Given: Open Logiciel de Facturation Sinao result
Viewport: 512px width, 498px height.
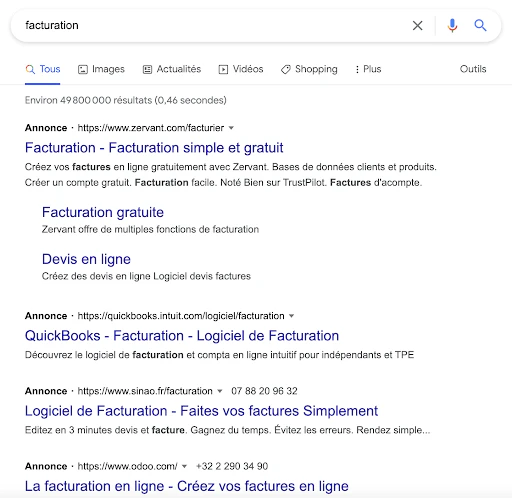Looking at the screenshot, I should (201, 411).
